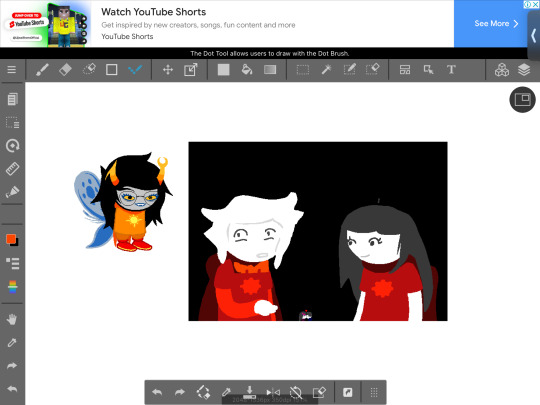Tap the flashlight icon in sidebar
540x405 pixels.
pos(12,192)
